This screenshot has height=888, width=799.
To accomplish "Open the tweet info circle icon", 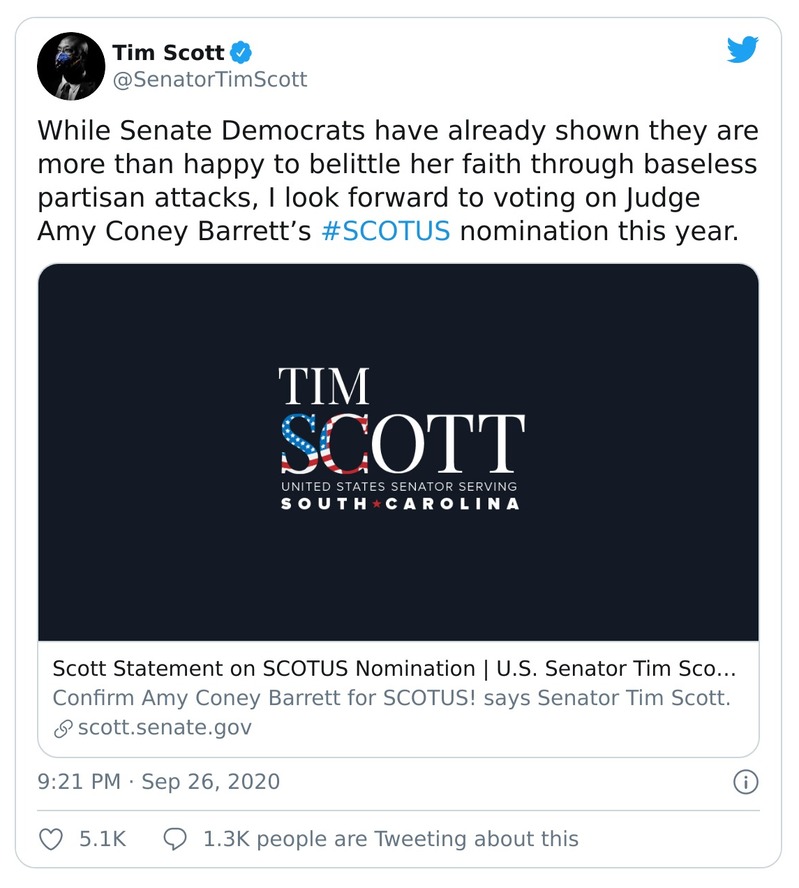I will click(745, 781).
